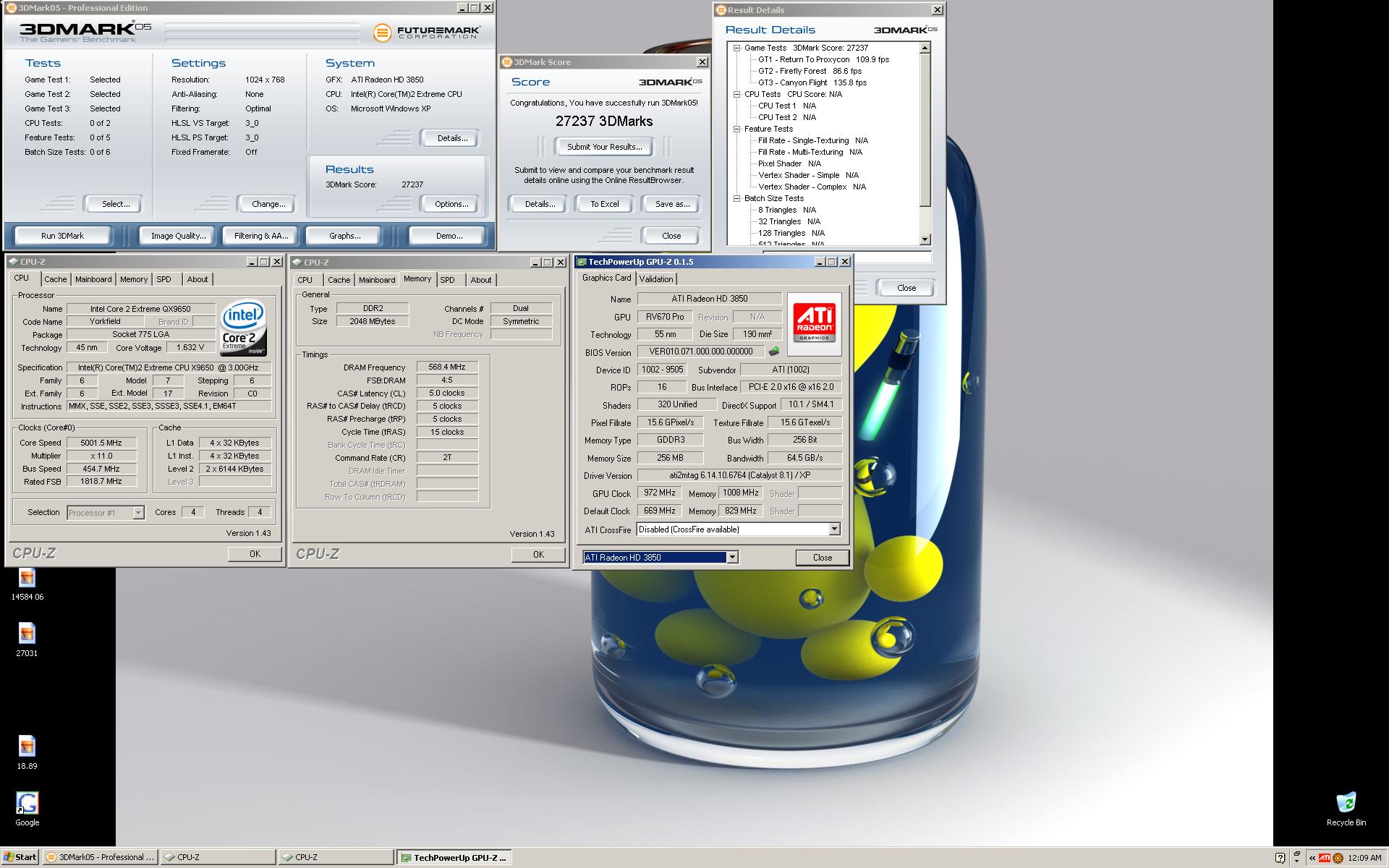
Task: Click the 27237 3DMarks score text
Action: point(604,122)
